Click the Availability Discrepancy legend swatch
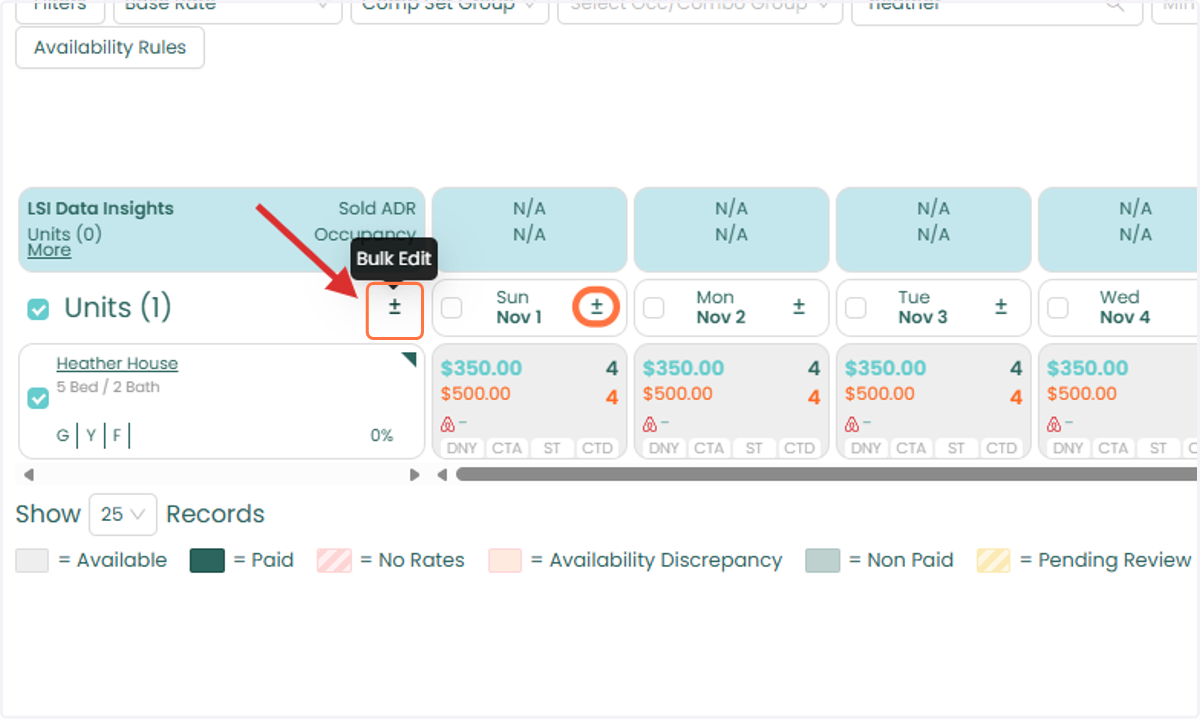The image size is (1200, 719). pyautogui.click(x=505, y=560)
